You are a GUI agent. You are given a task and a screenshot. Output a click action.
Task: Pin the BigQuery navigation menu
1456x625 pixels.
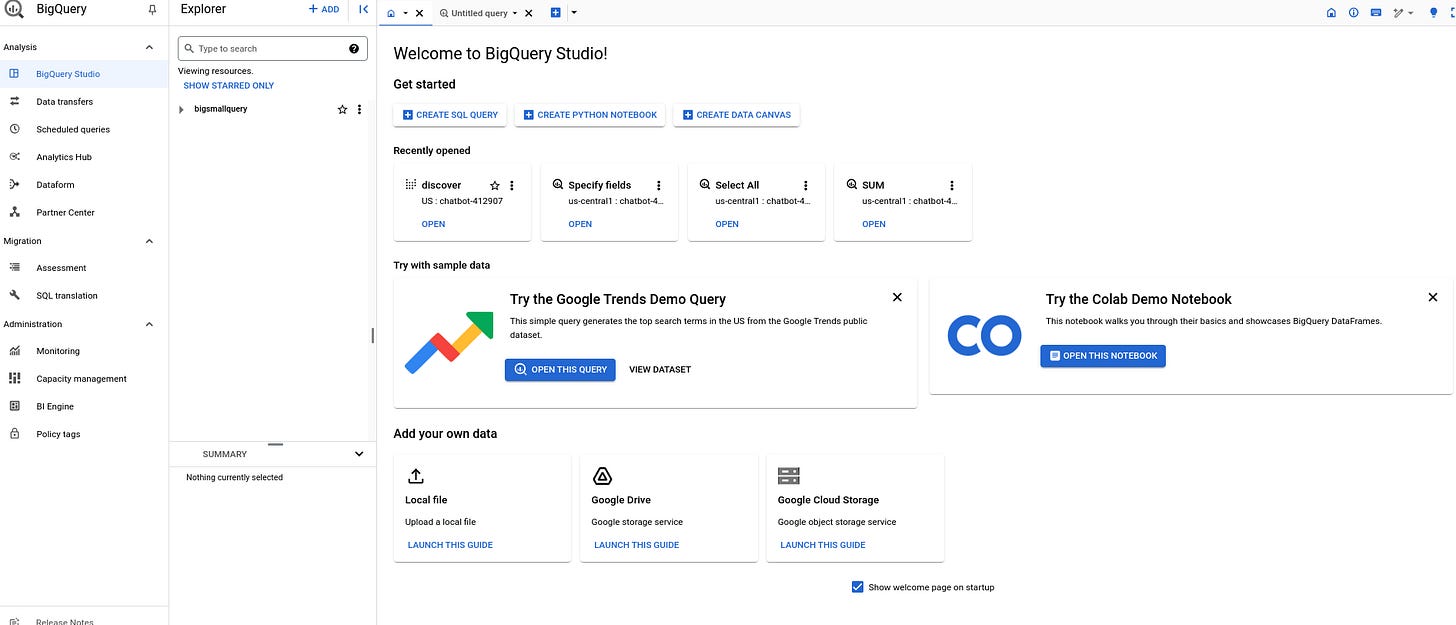(x=152, y=10)
